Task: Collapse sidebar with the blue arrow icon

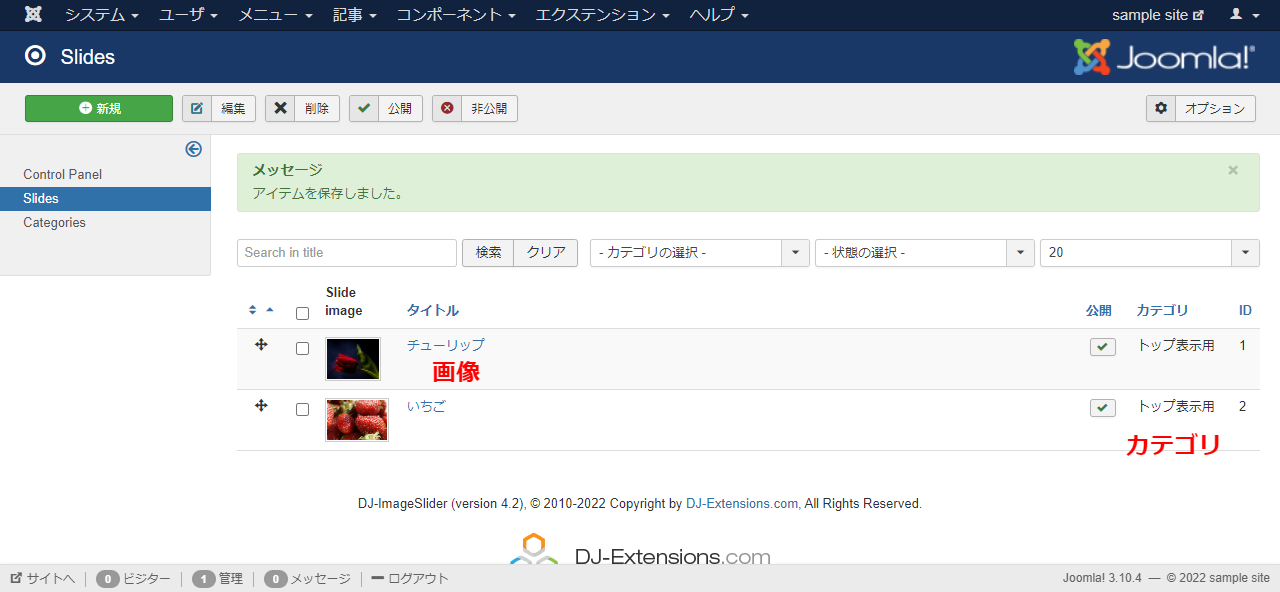Action: pyautogui.click(x=194, y=149)
